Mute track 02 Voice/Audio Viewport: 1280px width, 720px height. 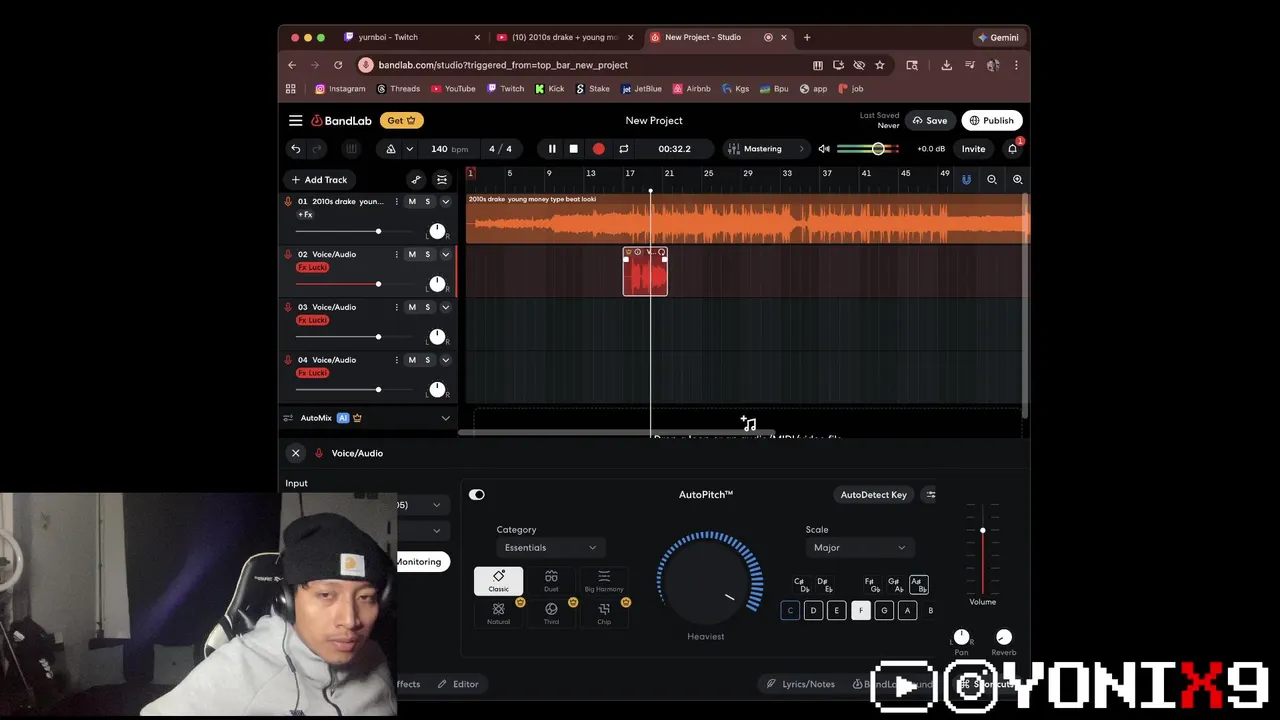pyautogui.click(x=412, y=254)
